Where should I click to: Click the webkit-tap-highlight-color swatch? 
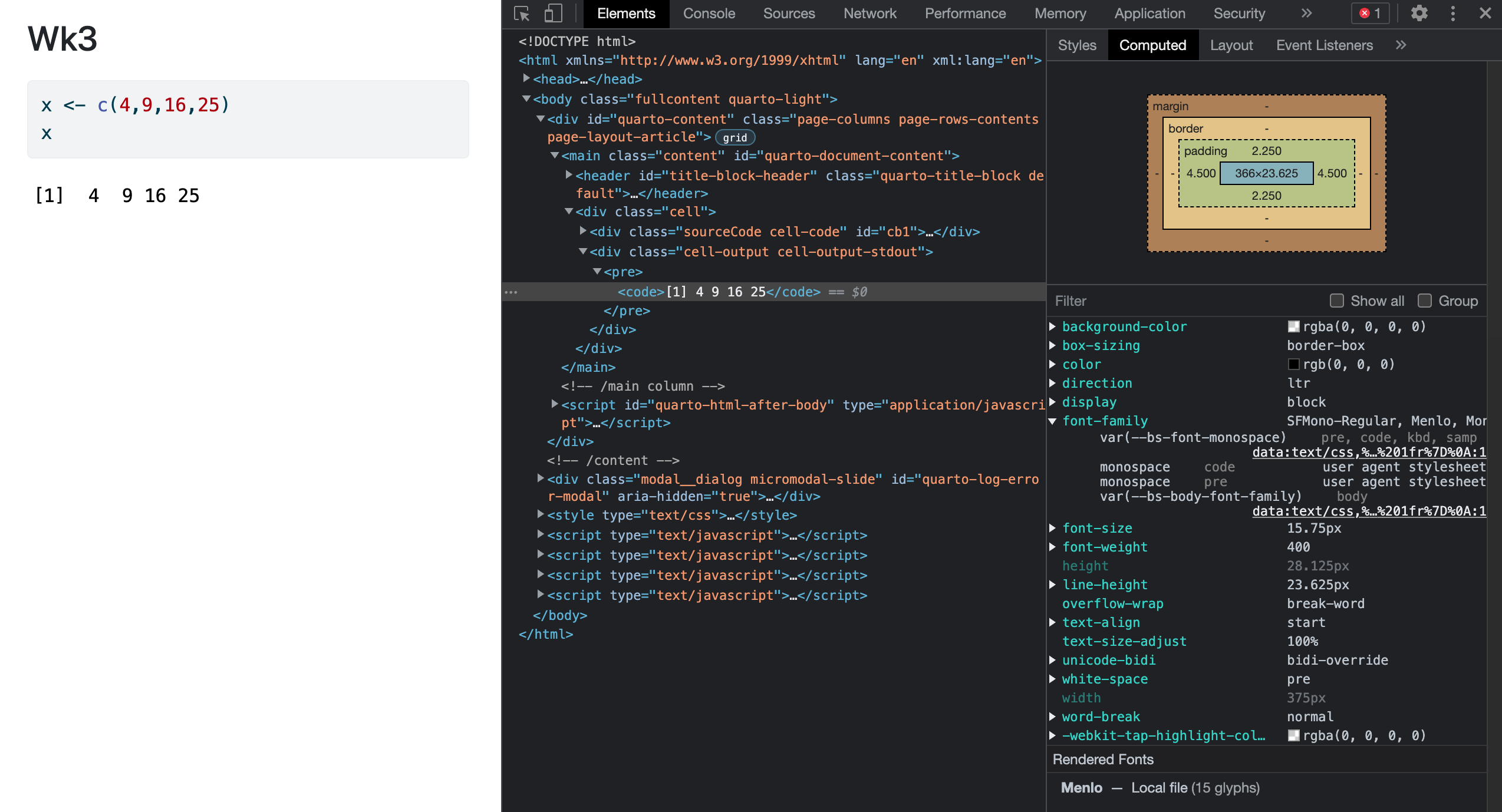(1294, 735)
